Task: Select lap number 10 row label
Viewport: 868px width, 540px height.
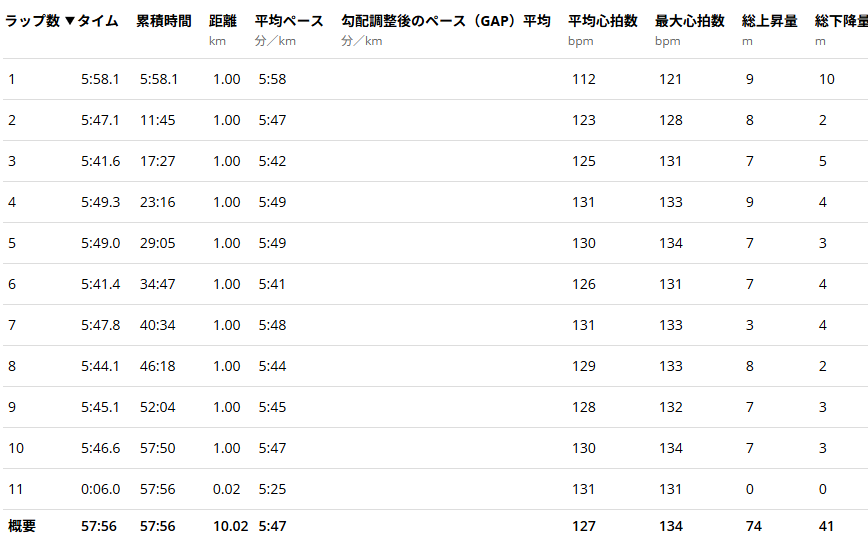Action: click(x=16, y=449)
